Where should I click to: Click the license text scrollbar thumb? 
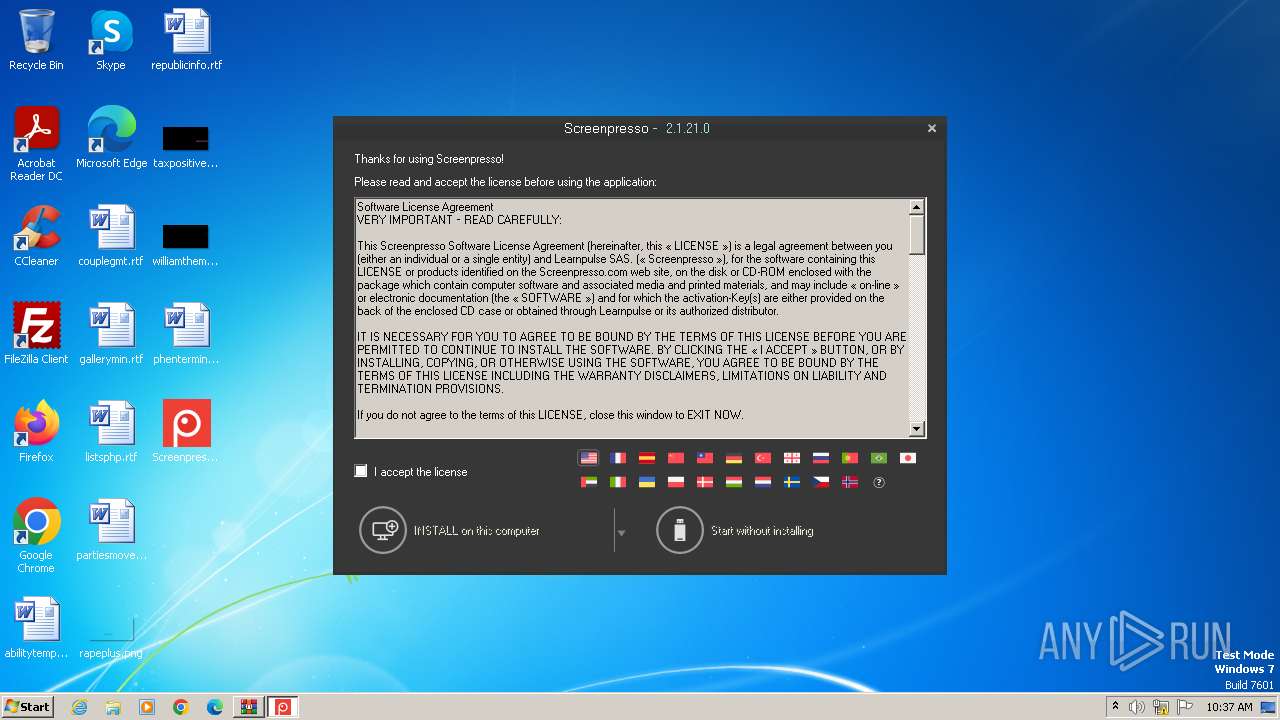pyautogui.click(x=916, y=235)
